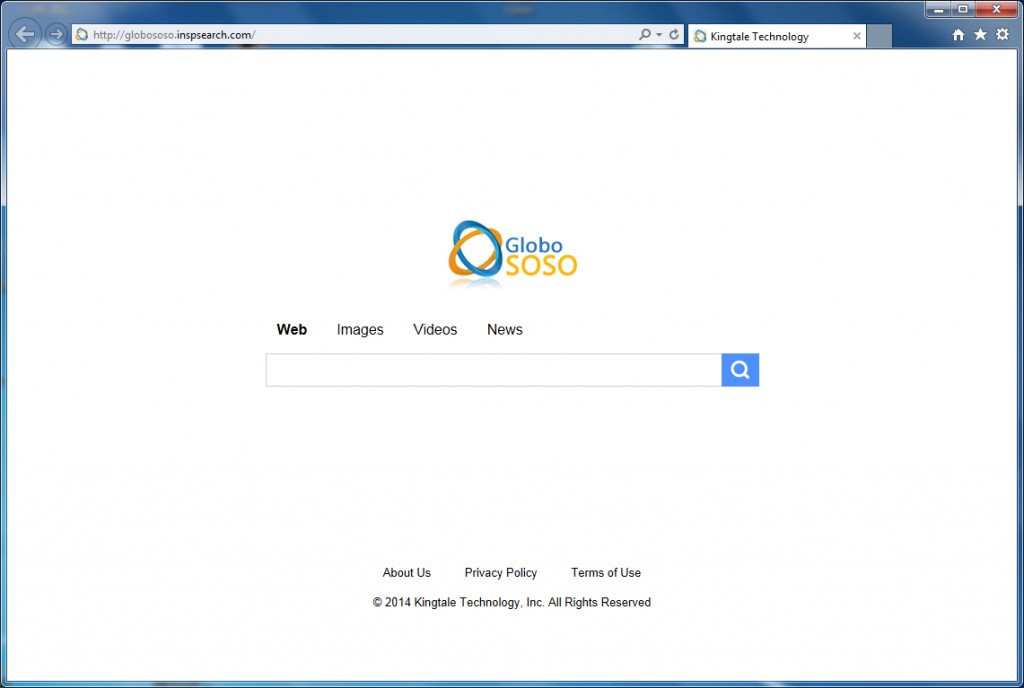Focus the GloboSOSO search input field
This screenshot has height=688, width=1024.
click(x=494, y=370)
